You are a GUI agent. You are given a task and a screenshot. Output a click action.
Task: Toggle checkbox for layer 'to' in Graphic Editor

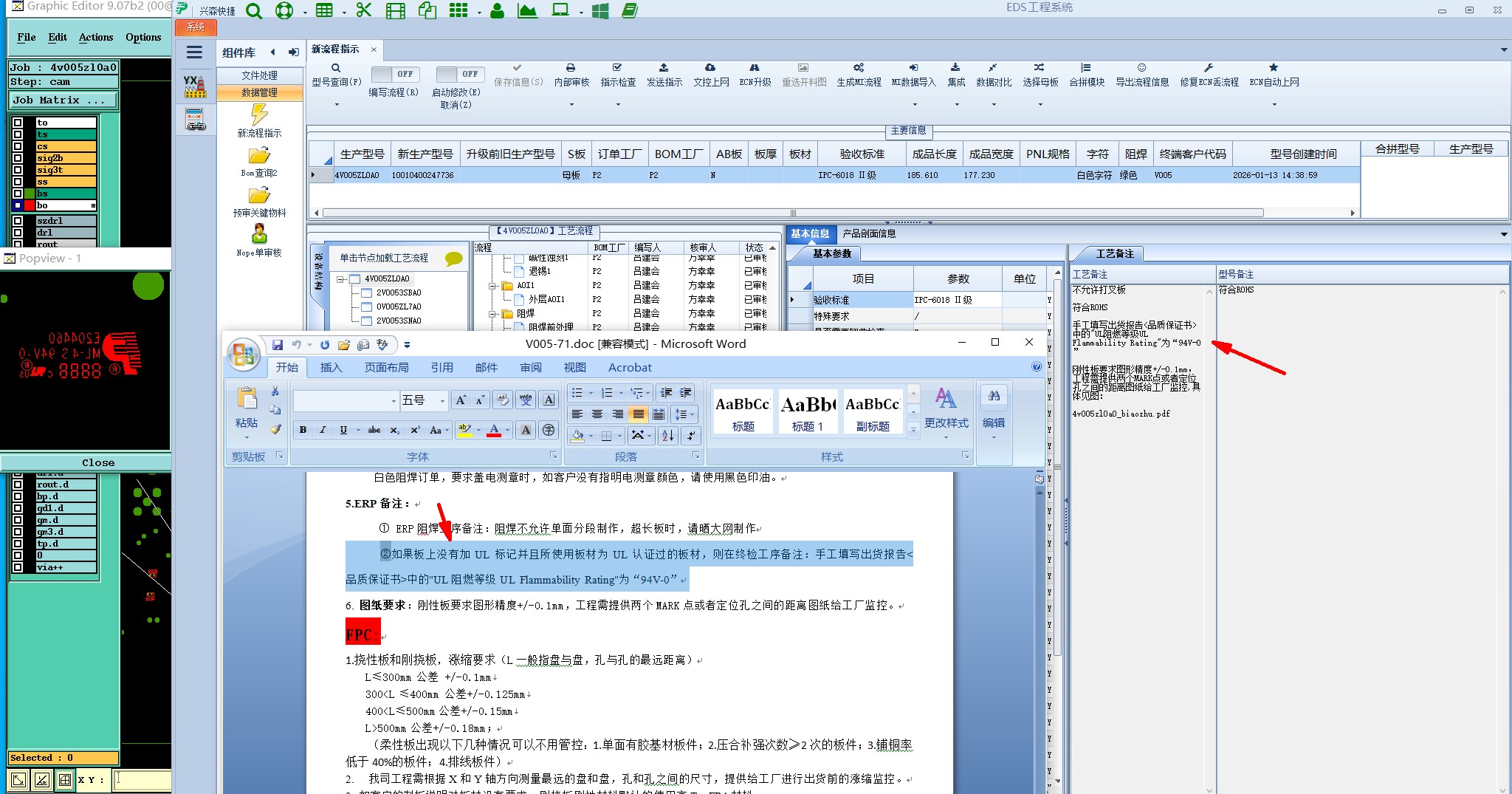(x=18, y=123)
